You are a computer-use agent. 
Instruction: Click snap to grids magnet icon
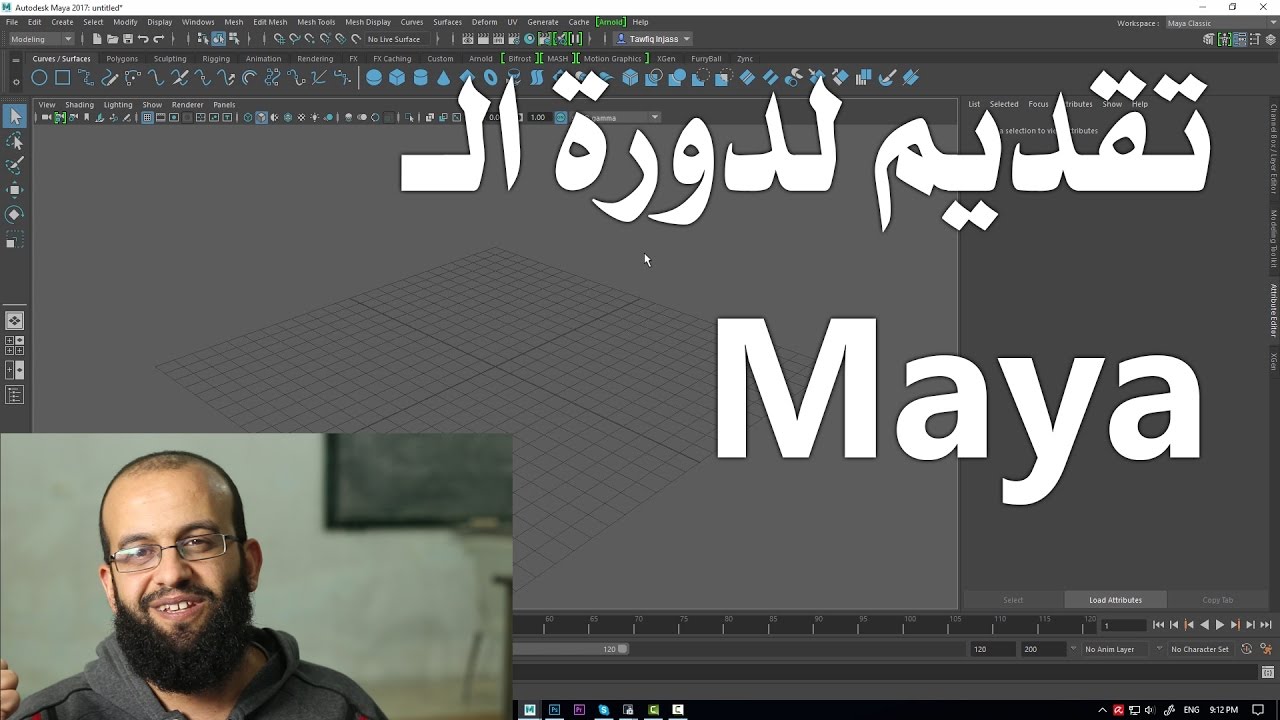pyautogui.click(x=280, y=39)
